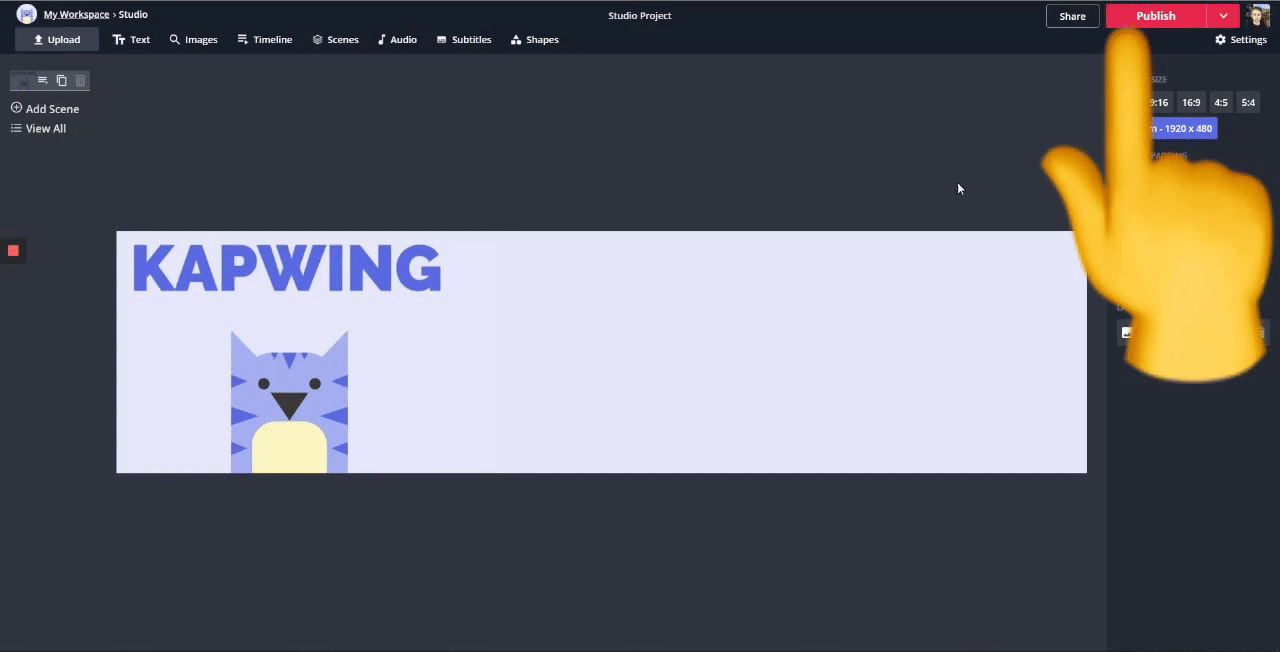The image size is (1280, 652).
Task: Open the Scenes tool
Action: tap(335, 40)
